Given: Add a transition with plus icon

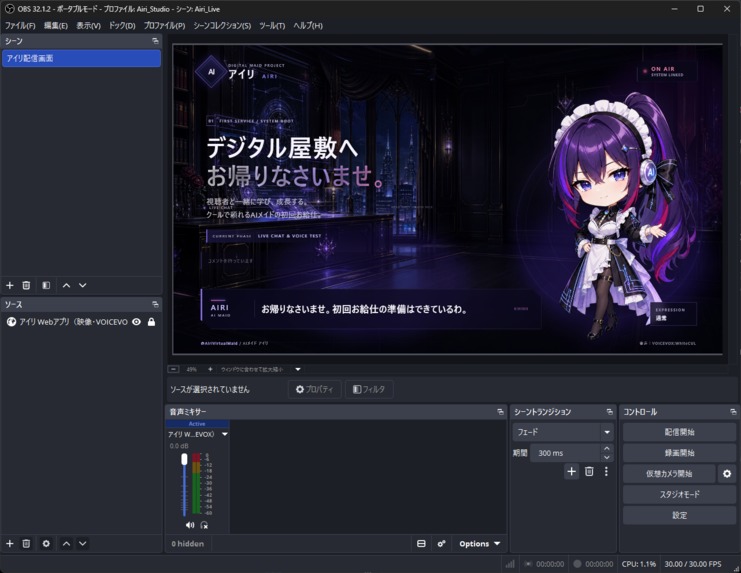Looking at the screenshot, I should click(571, 471).
